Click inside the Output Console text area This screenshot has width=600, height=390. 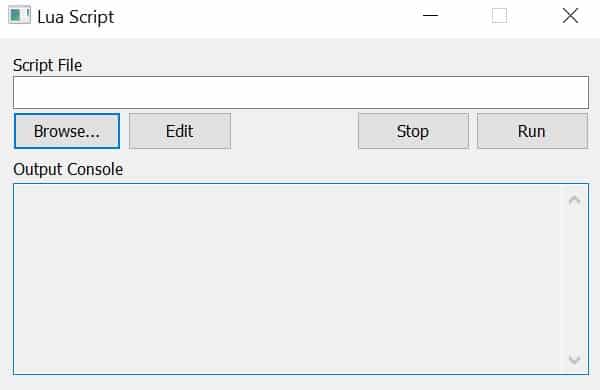pyautogui.click(x=287, y=279)
